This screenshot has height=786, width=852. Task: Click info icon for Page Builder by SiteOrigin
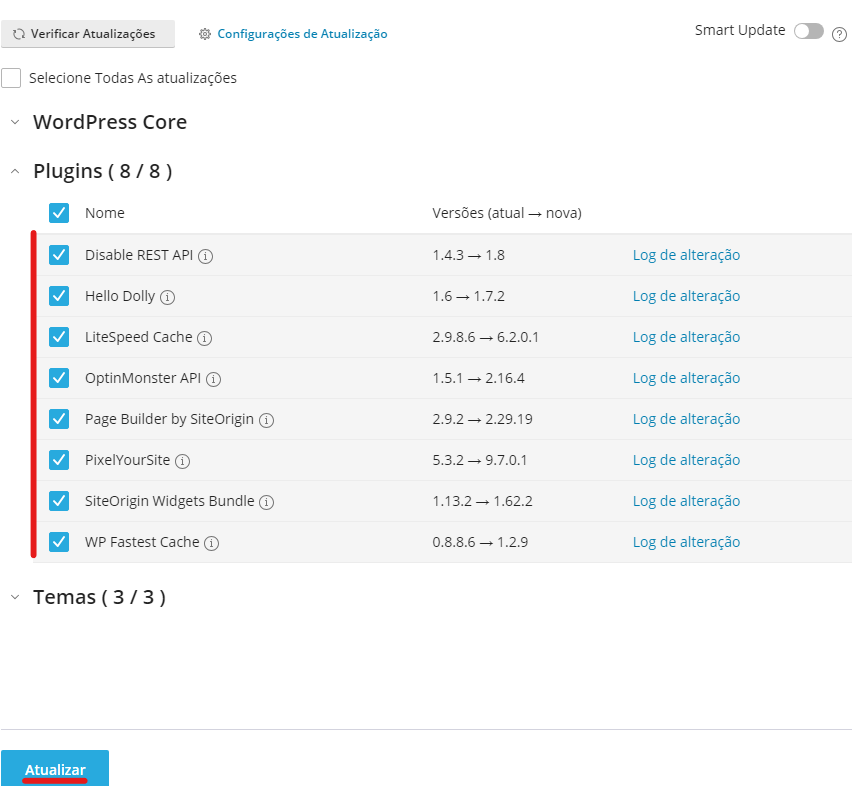click(x=266, y=420)
